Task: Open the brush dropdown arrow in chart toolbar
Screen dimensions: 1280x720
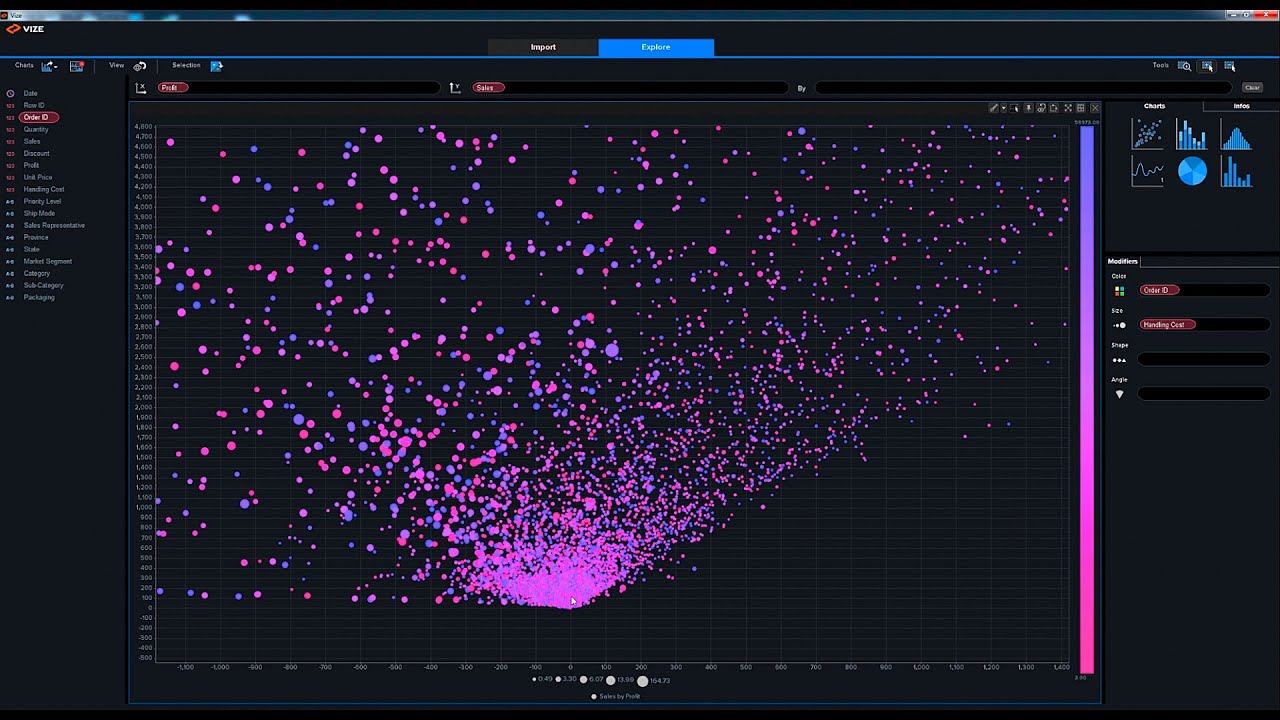Action: (1004, 108)
